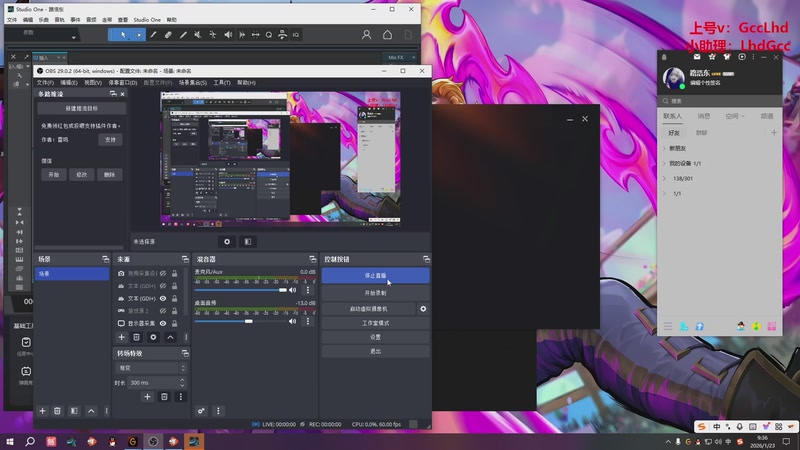Image resolution: width=800 pixels, height=450 pixels.
Task: Click the OBS preview canvas thumbnail
Action: click(x=280, y=158)
